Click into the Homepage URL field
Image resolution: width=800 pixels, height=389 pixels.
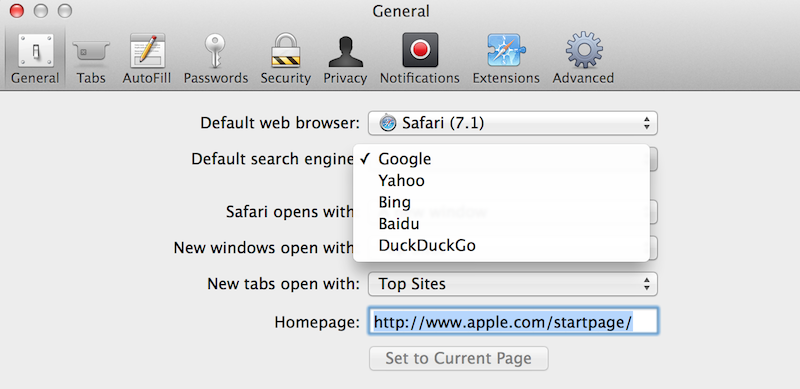[513, 322]
